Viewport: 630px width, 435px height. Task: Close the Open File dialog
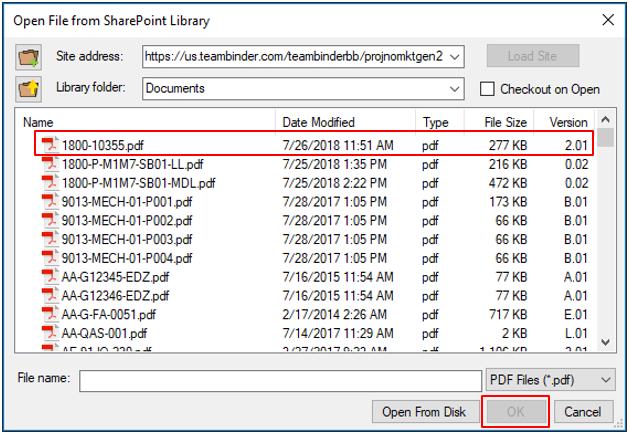coord(608,20)
